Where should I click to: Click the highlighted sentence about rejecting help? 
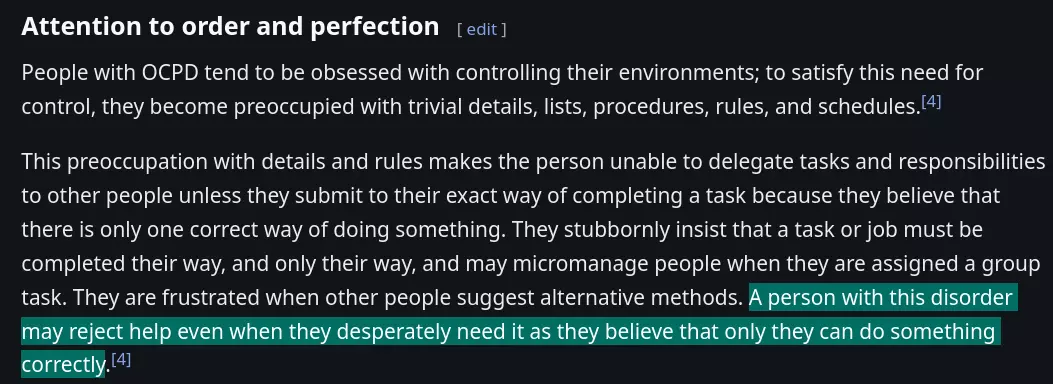[x=510, y=332]
